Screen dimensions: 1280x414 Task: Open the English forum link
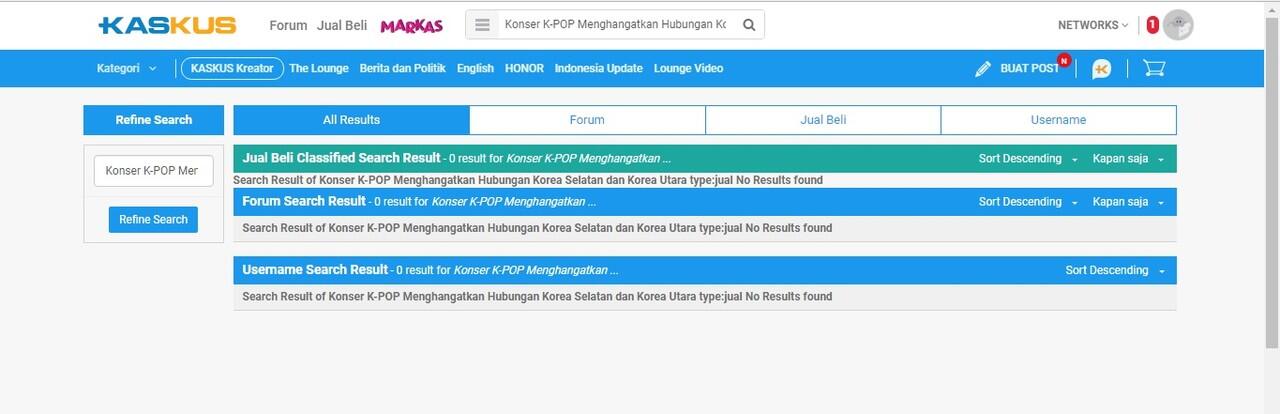(x=475, y=68)
